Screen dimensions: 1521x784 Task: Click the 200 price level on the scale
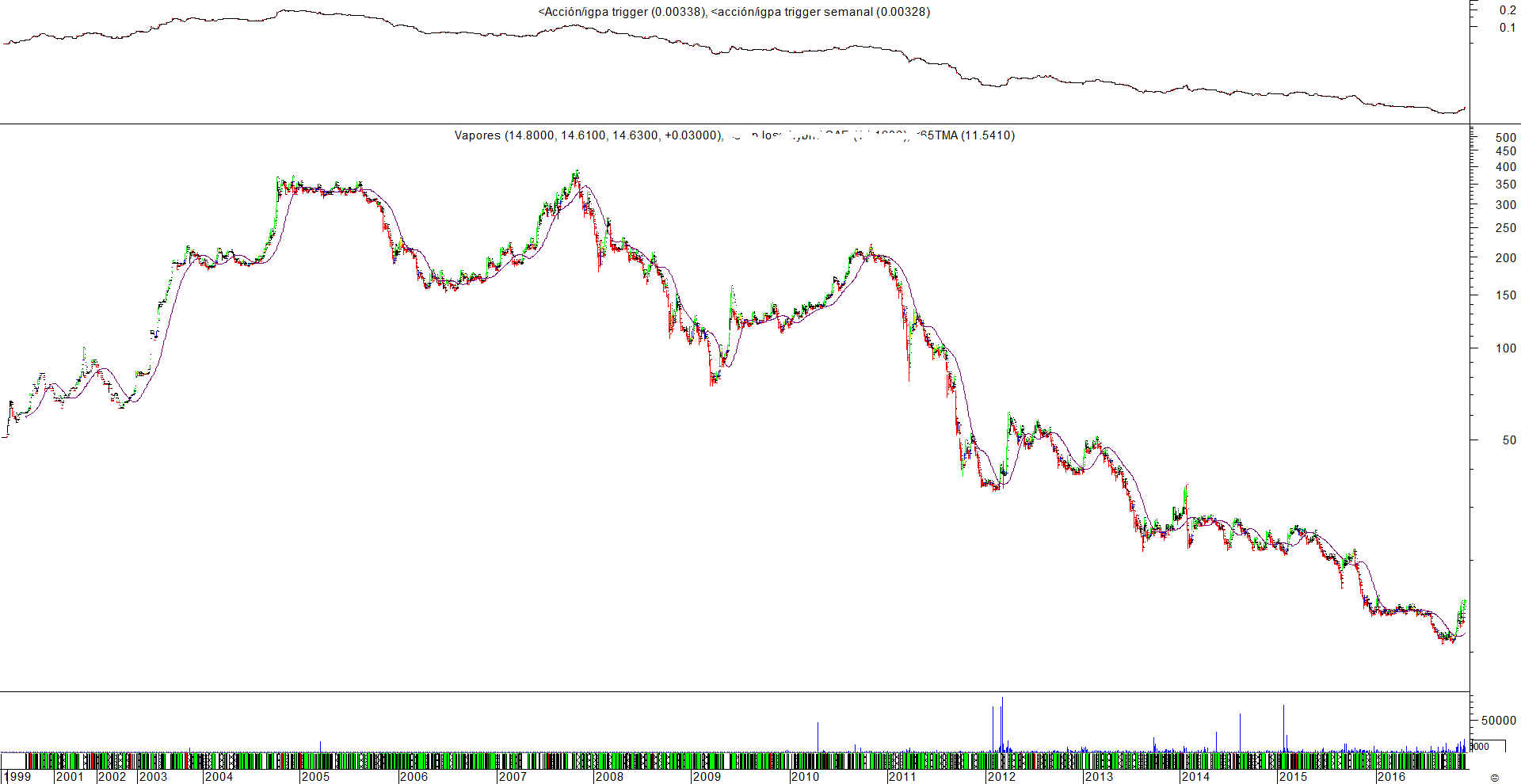pyautogui.click(x=1506, y=258)
